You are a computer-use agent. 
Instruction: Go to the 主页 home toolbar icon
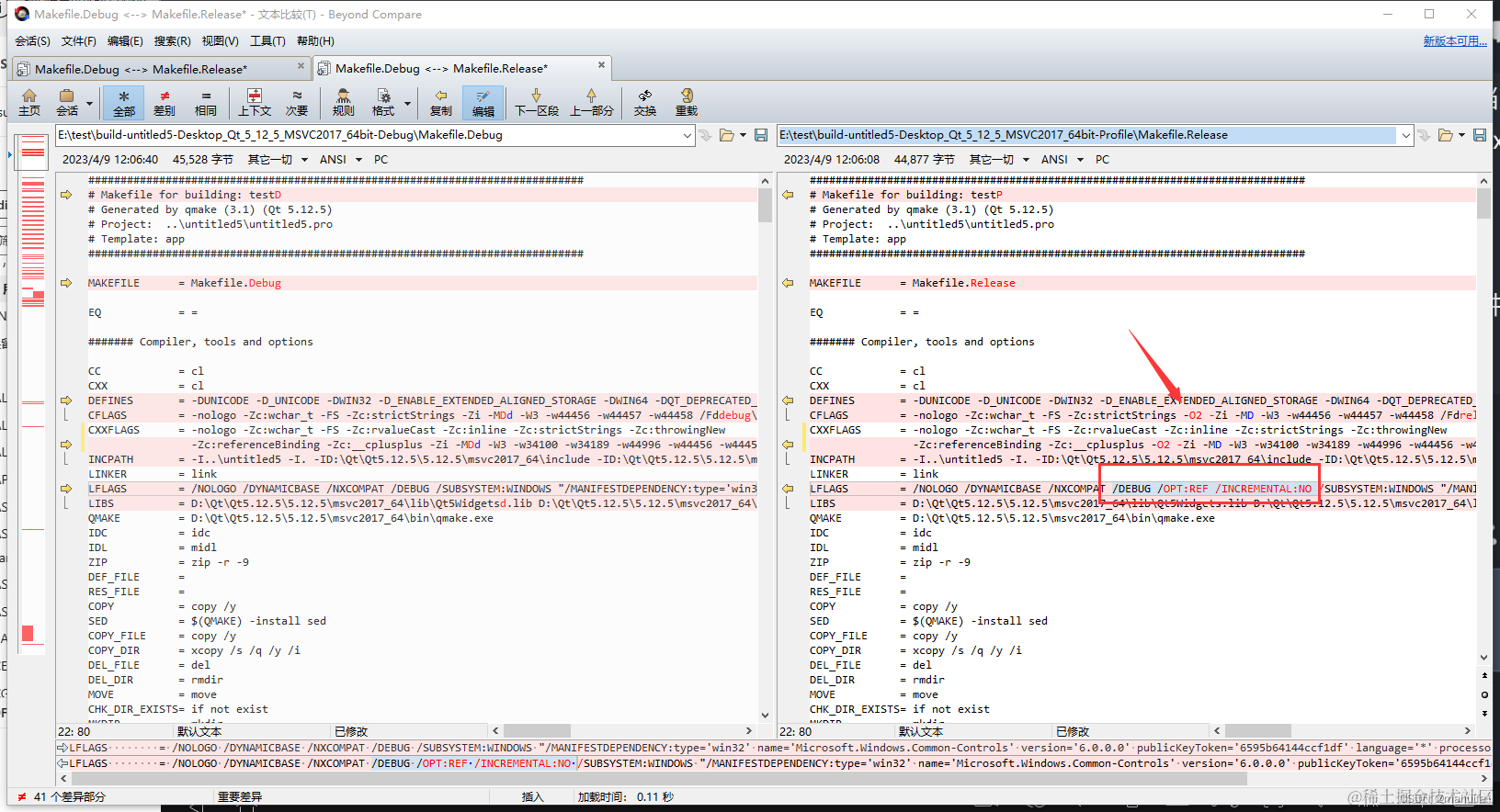click(x=29, y=102)
